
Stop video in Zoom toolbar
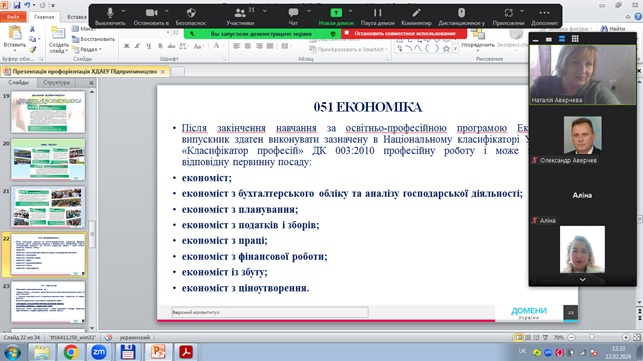tap(151, 16)
